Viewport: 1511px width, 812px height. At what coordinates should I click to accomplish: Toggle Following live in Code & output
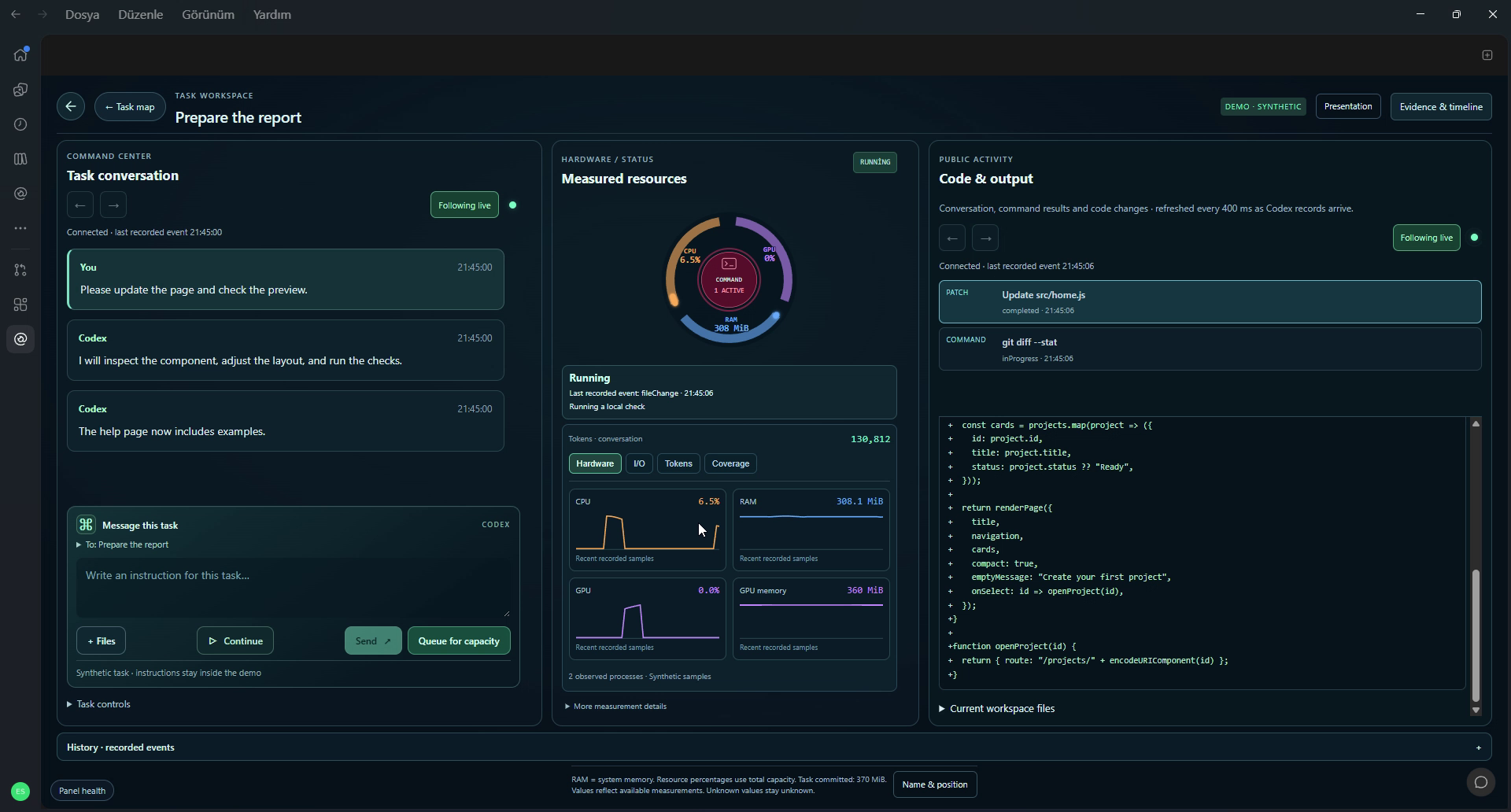click(x=1426, y=238)
